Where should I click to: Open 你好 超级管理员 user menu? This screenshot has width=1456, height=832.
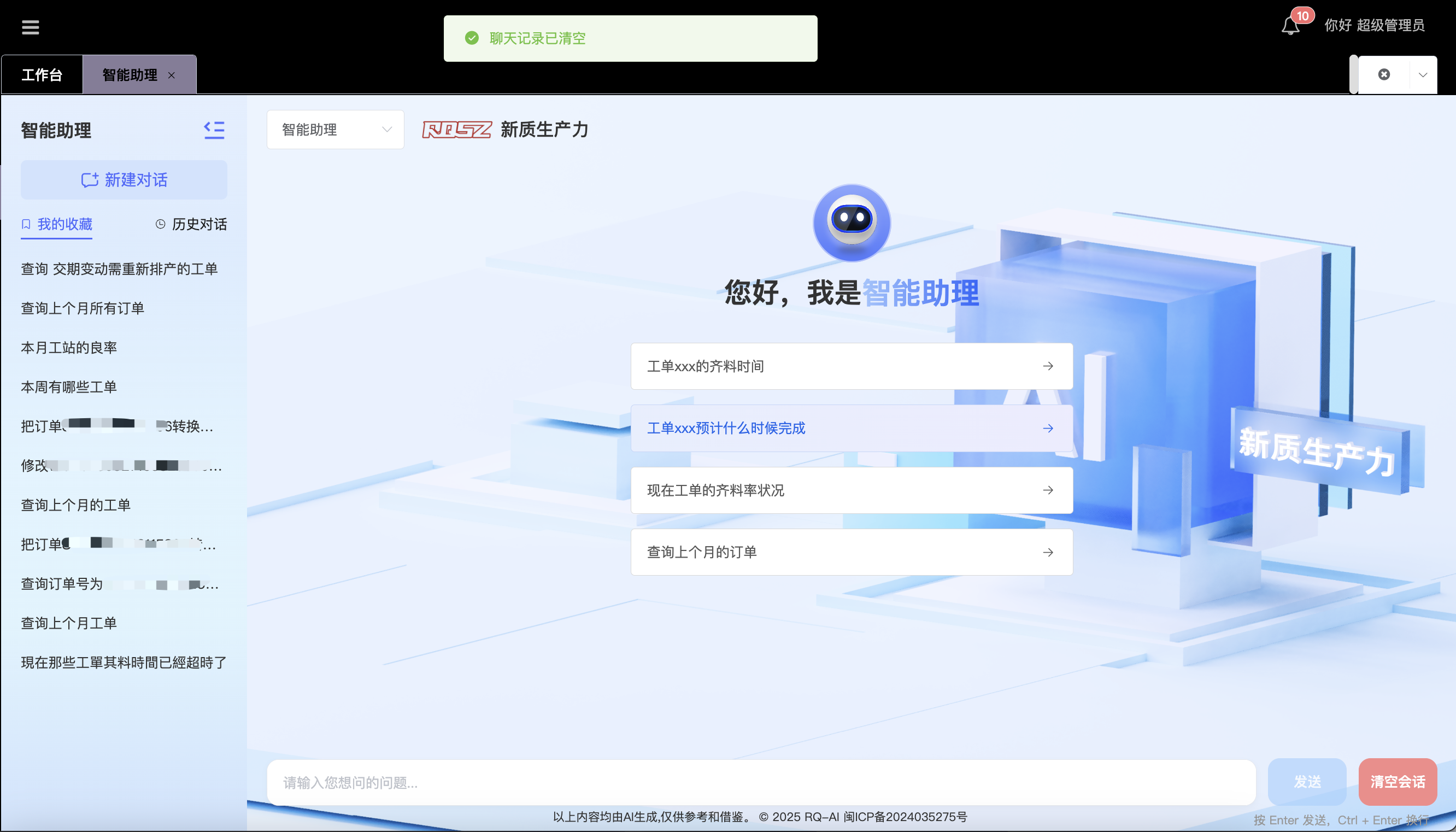1374,25
